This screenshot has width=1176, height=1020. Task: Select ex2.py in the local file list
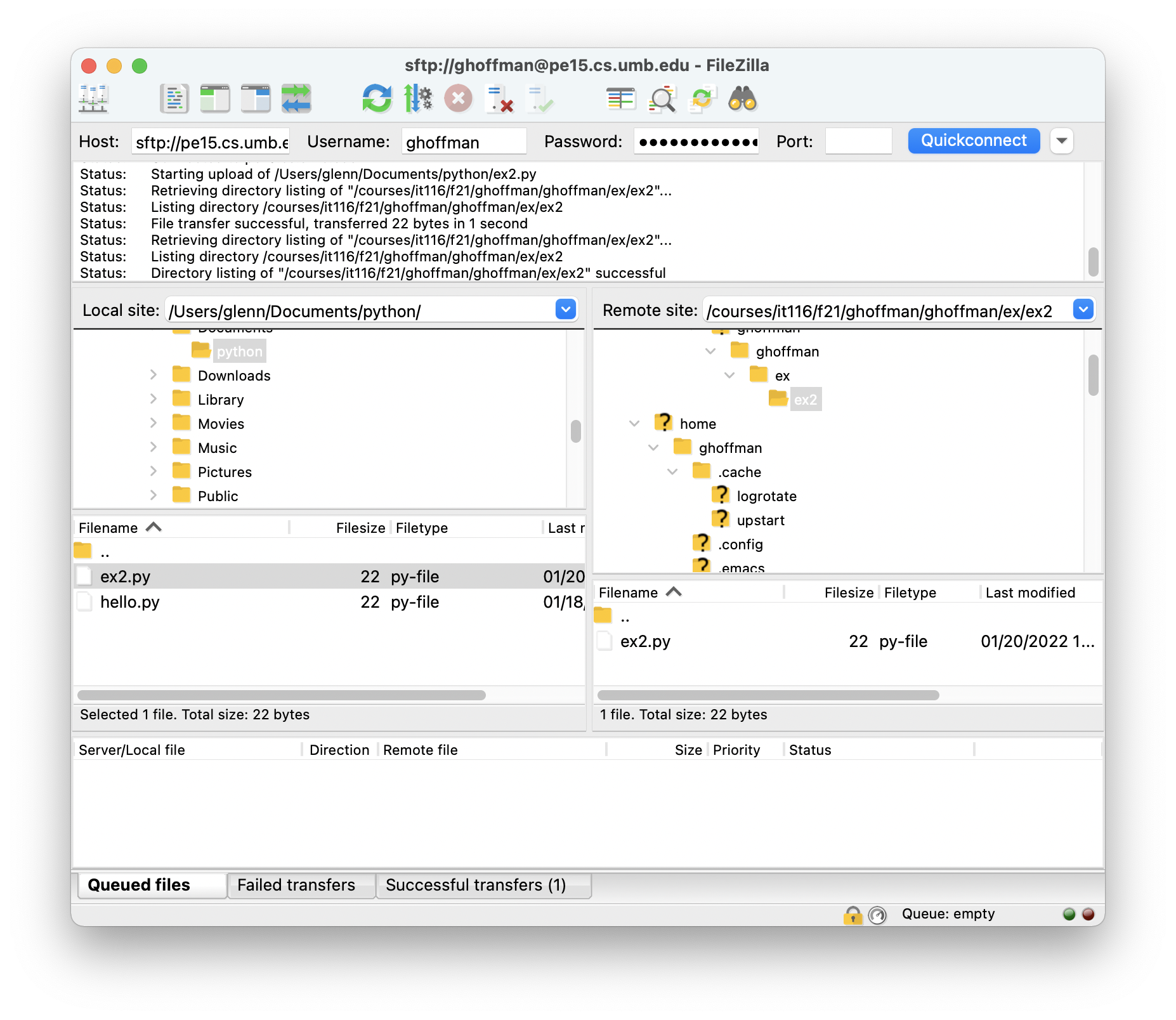point(329,577)
